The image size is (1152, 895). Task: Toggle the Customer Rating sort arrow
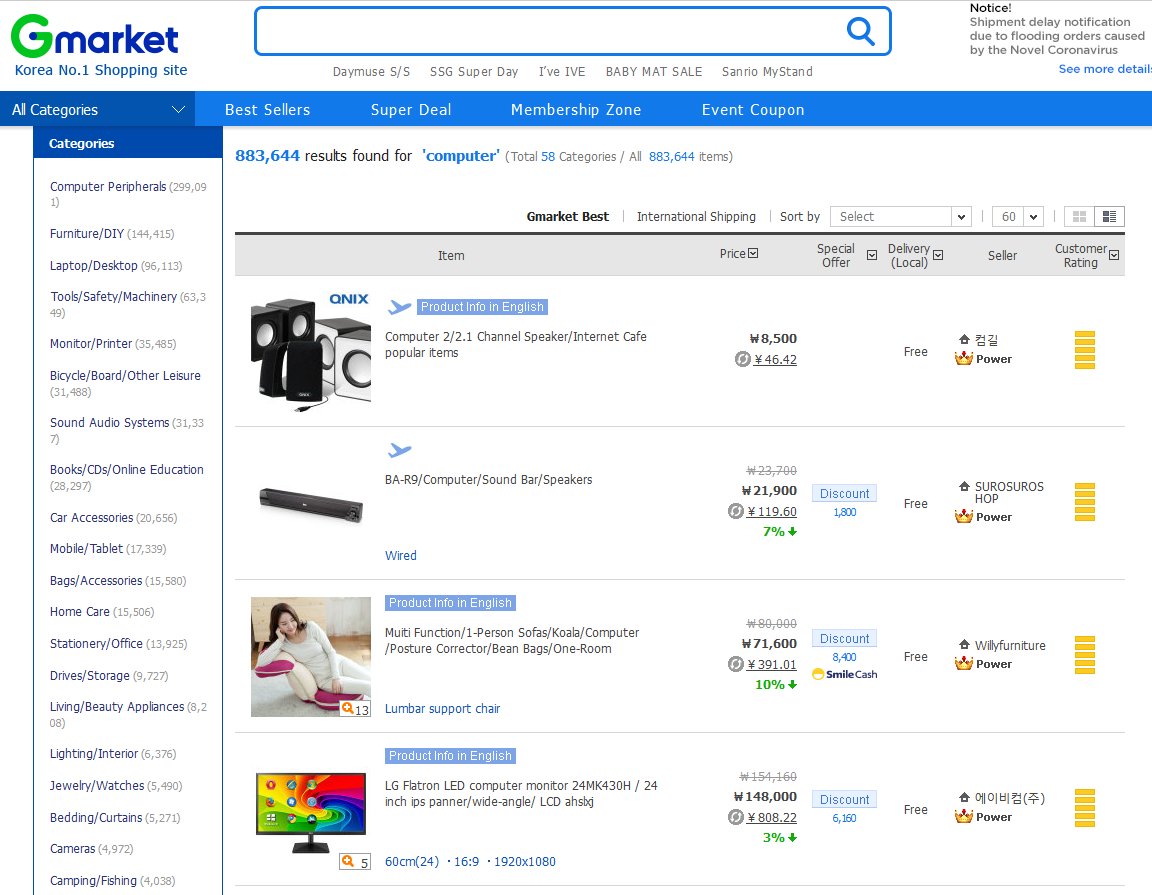[x=1114, y=256]
